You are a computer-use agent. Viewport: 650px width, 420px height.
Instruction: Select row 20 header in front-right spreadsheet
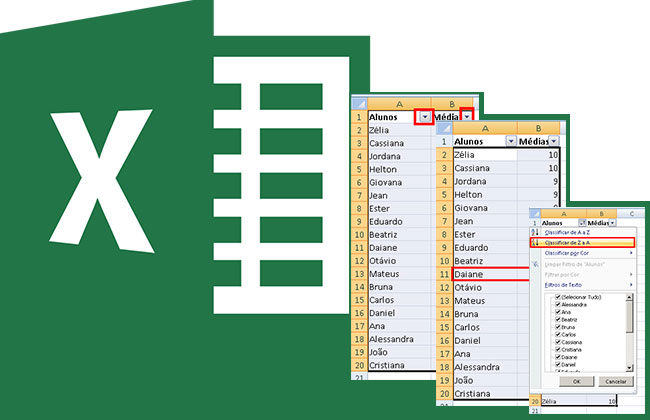(x=535, y=401)
